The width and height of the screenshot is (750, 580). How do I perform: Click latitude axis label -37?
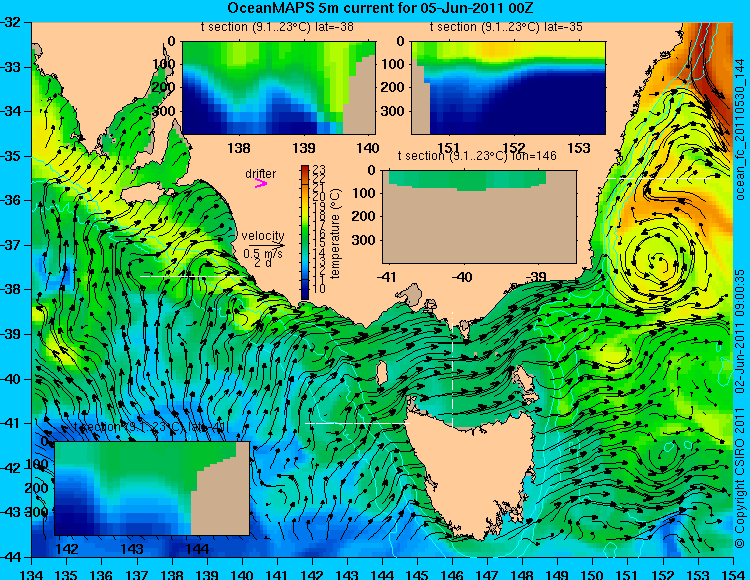tap(10, 245)
